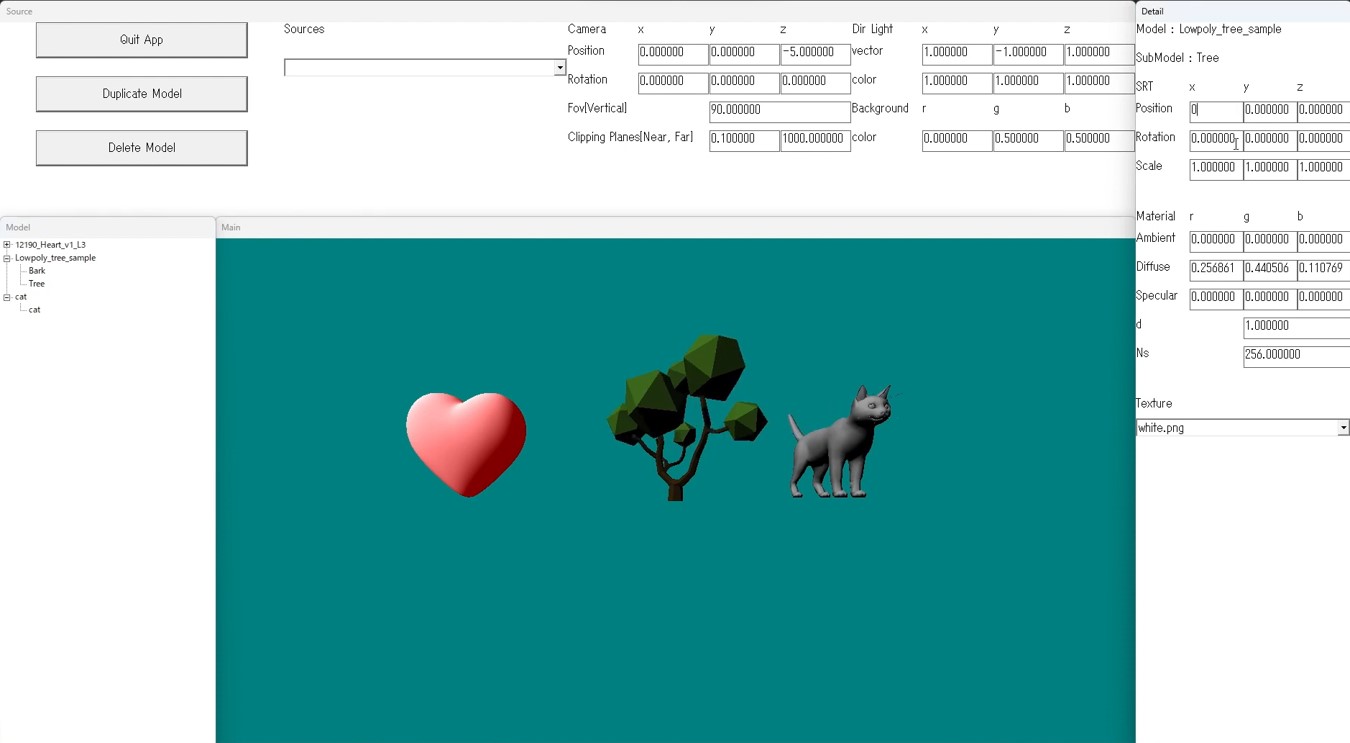1350x743 pixels.
Task: Edit SRT Position x field
Action: click(x=1216, y=111)
